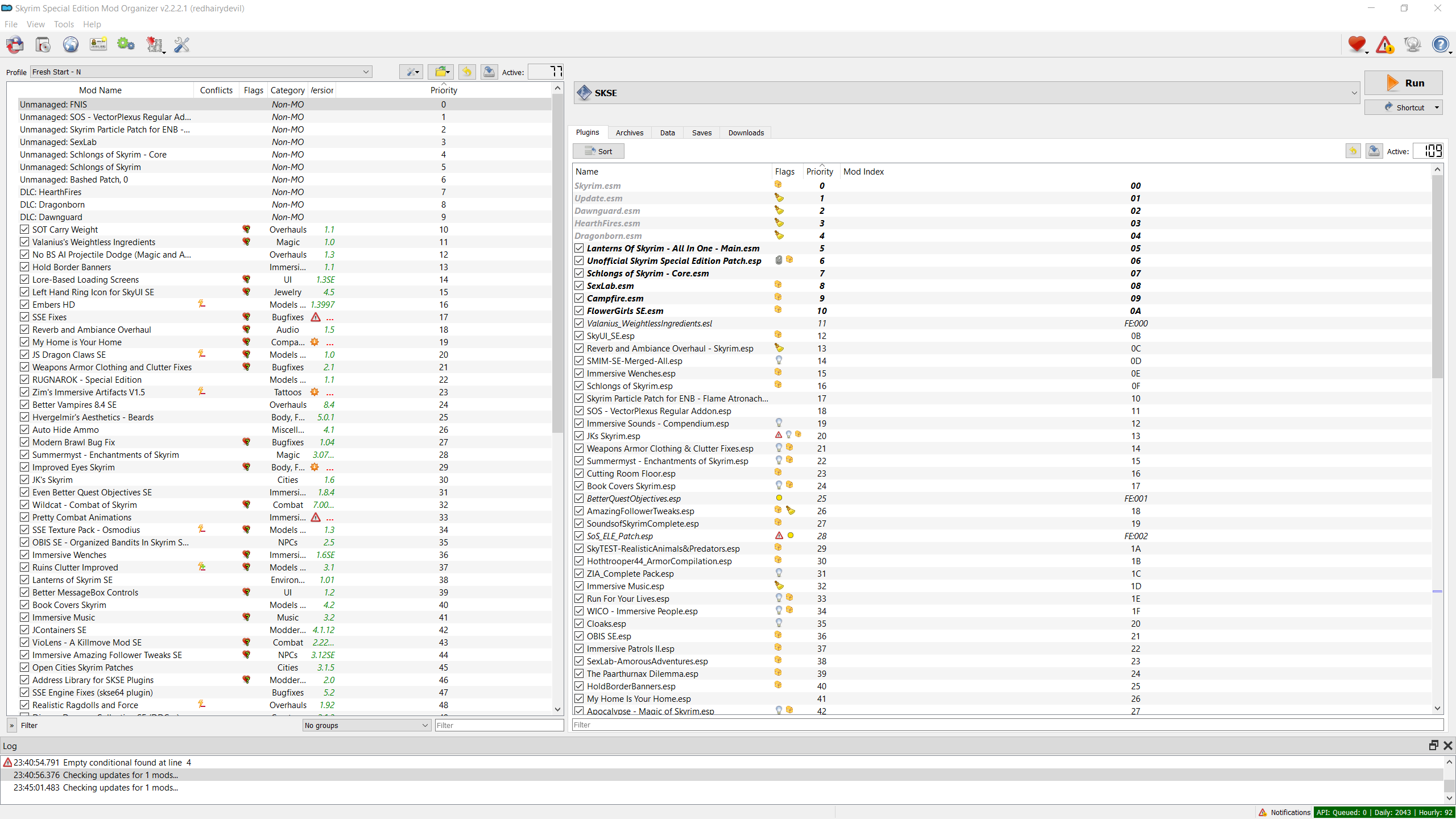Click the red heart endorse icon
Viewport: 1456px width, 819px height.
point(1356,44)
